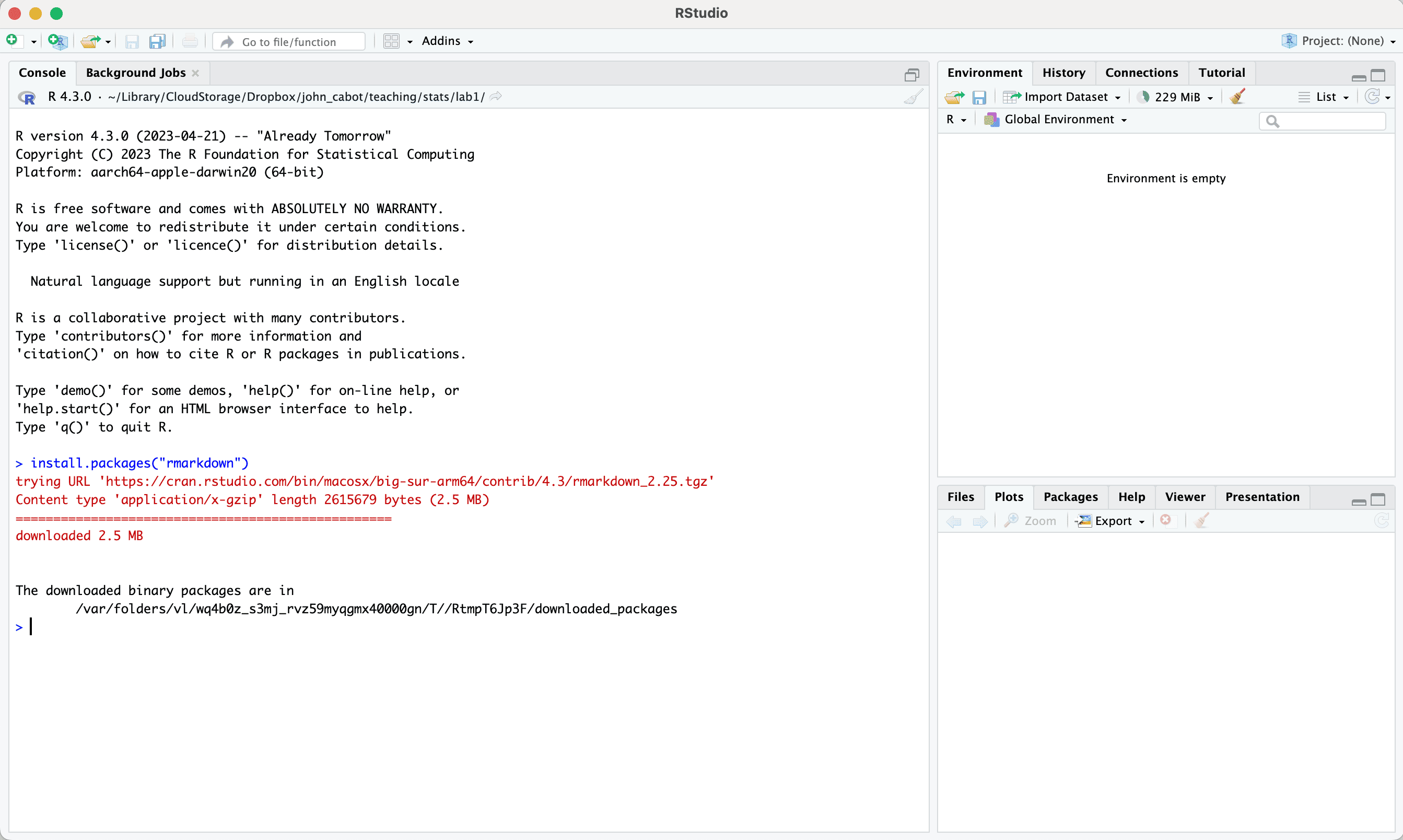This screenshot has height=840, width=1403.
Task: Open Import Dataset dropdown
Action: 1065,97
